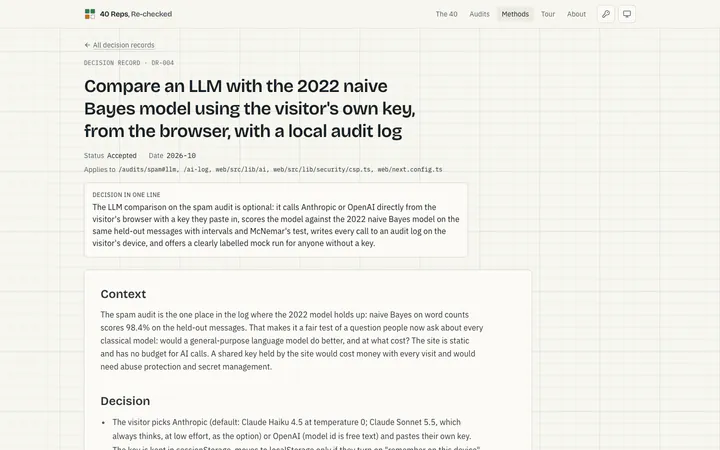Viewport: 720px width, 450px height.
Task: Open The 40 nav item
Action: [x=446, y=14]
